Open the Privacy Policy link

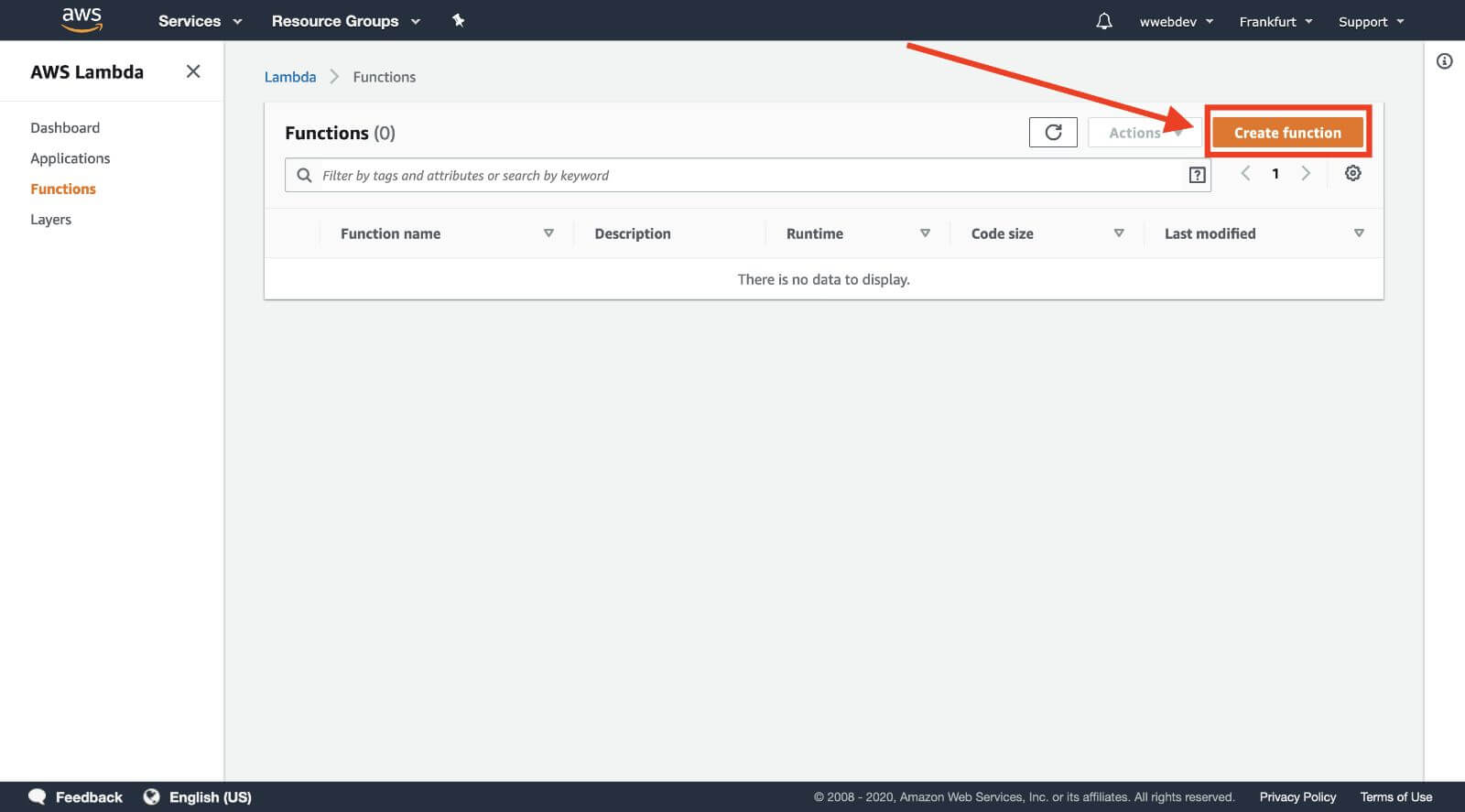(1297, 797)
